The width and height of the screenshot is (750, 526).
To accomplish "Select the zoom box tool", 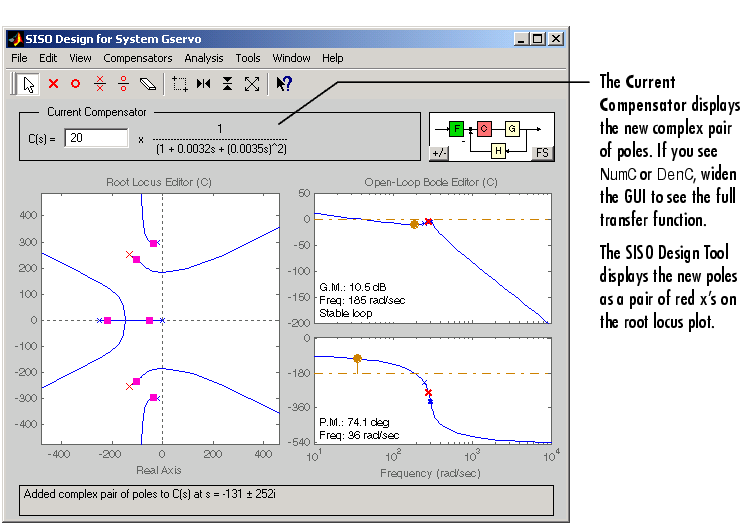I will (180, 84).
